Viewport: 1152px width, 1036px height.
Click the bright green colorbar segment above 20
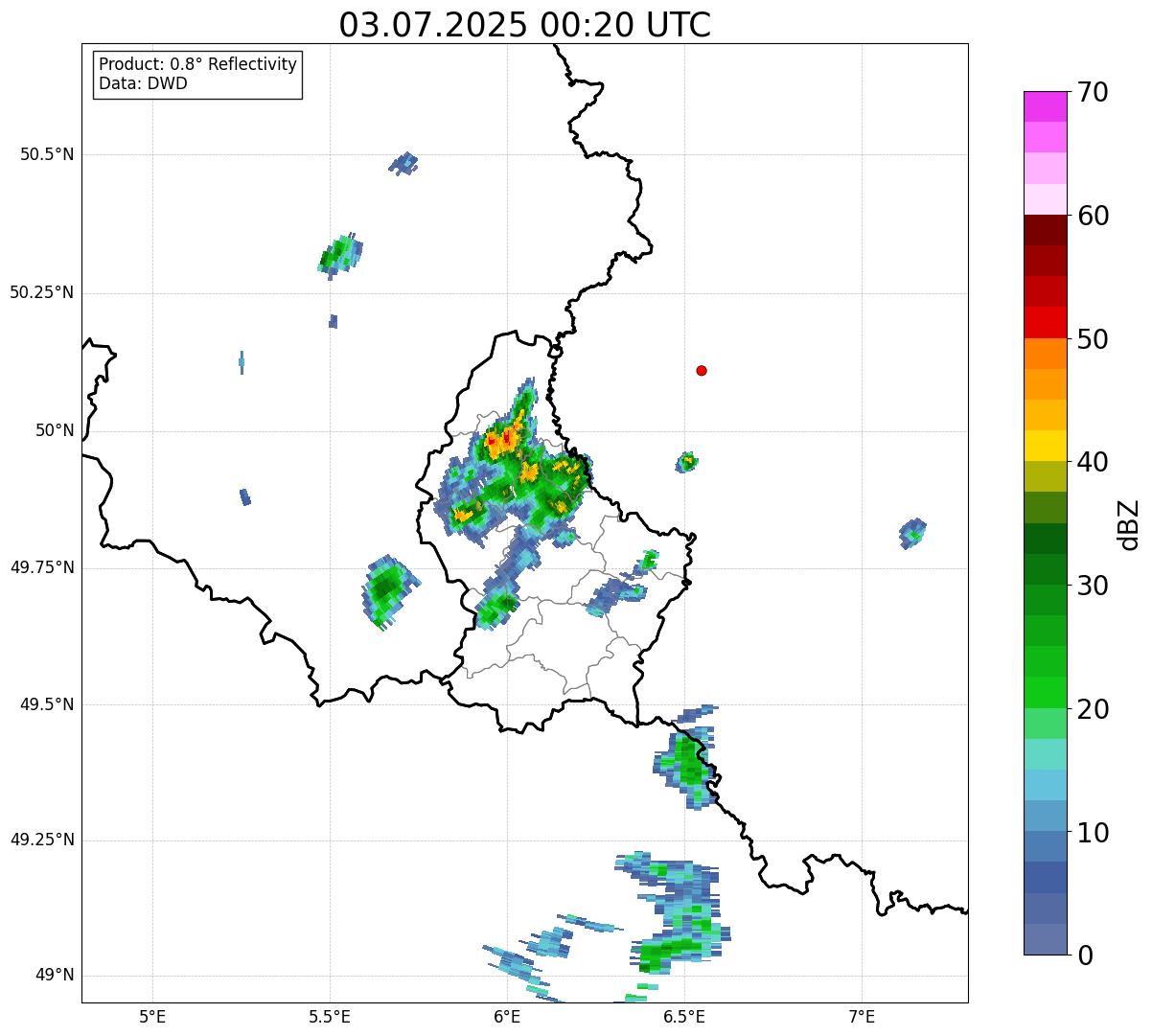[x=1046, y=693]
